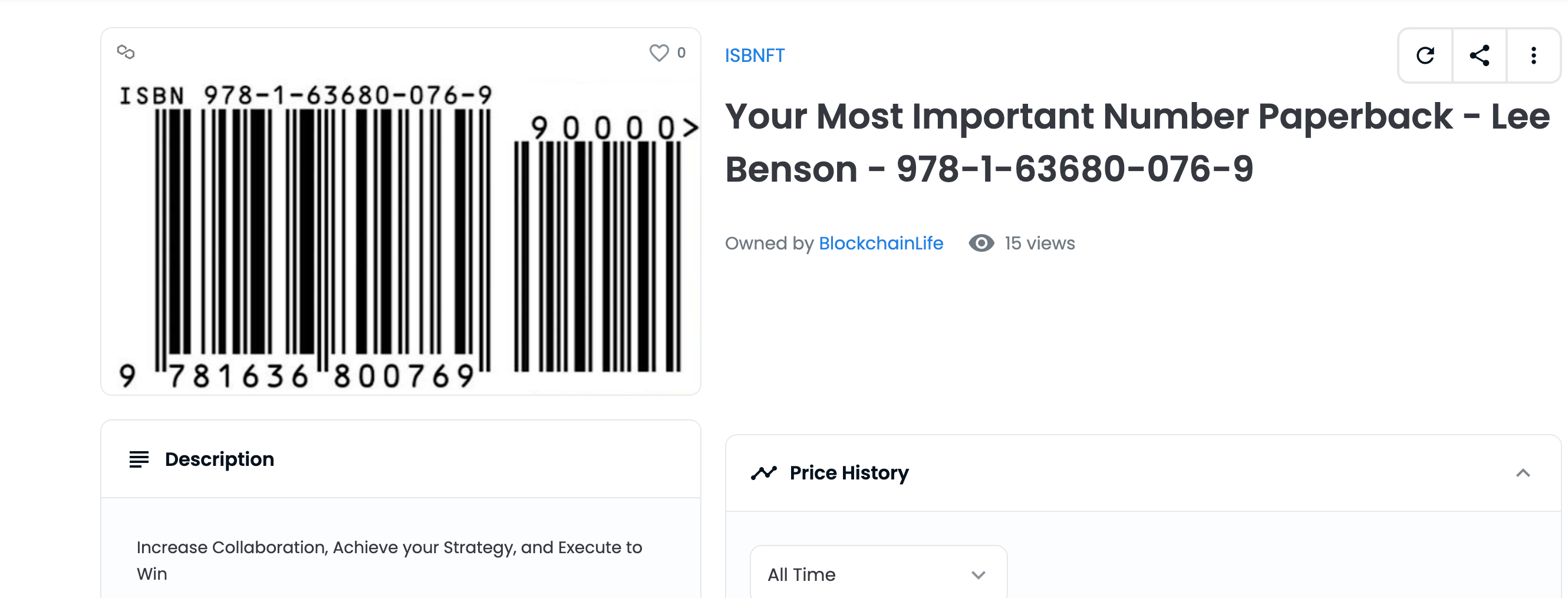1568x598 pixels.
Task: Click the Polygon chain icon on the image card
Action: click(126, 52)
